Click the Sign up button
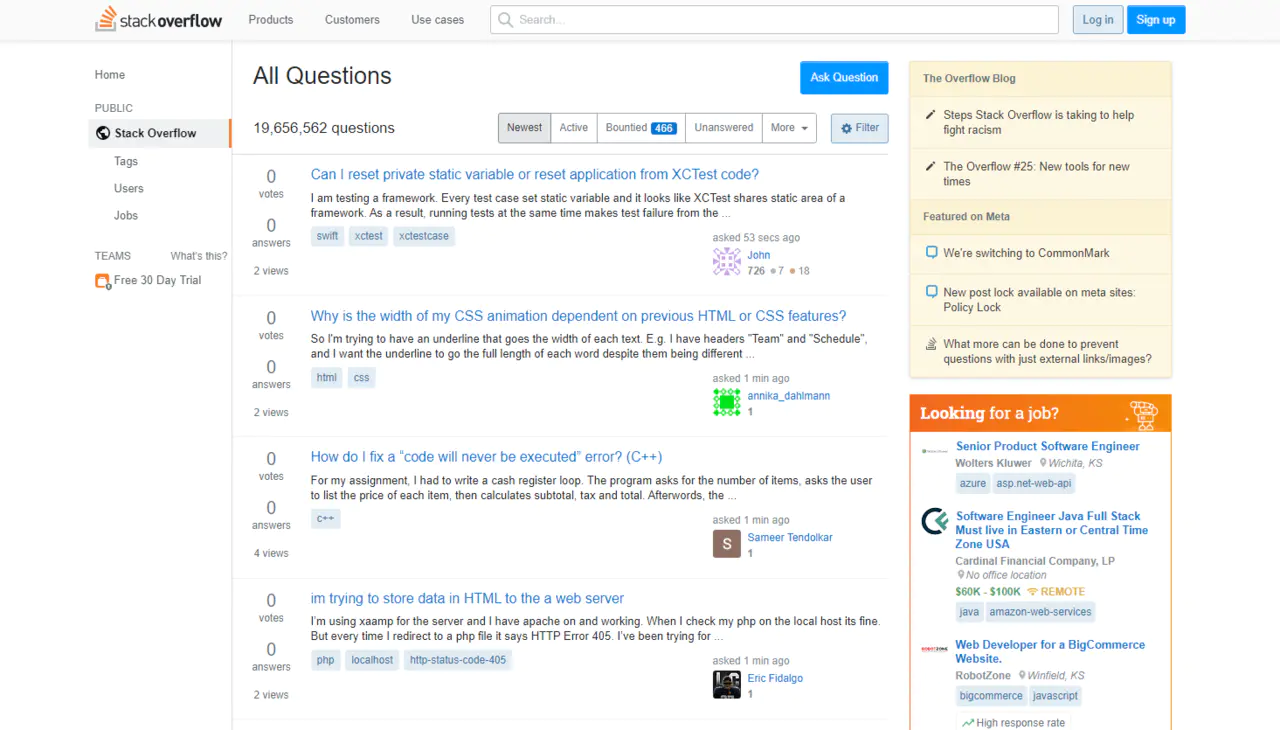 click(1156, 20)
